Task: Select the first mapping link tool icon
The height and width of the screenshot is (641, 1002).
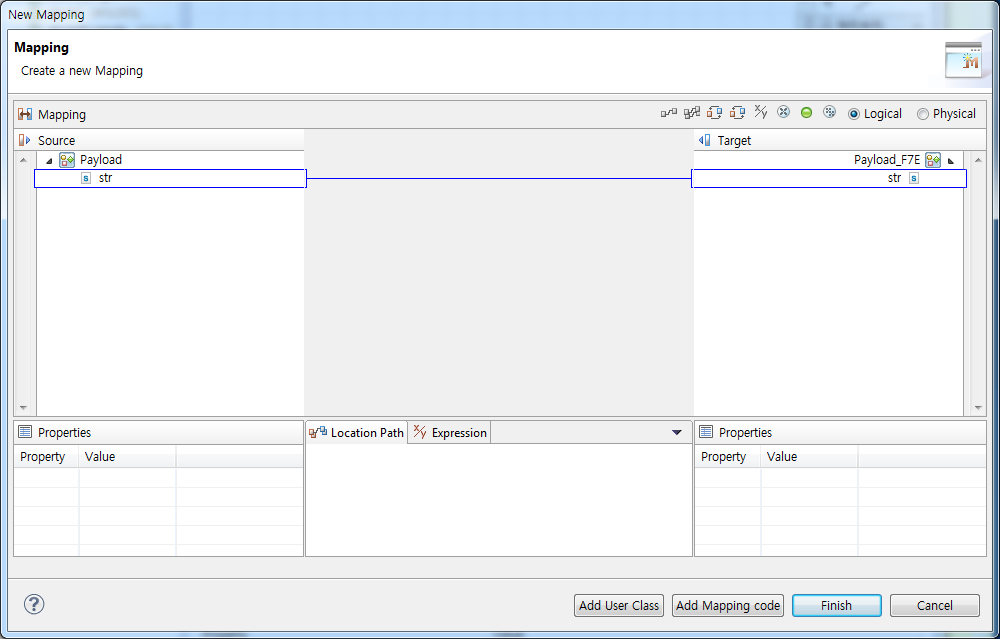Action: pos(669,112)
